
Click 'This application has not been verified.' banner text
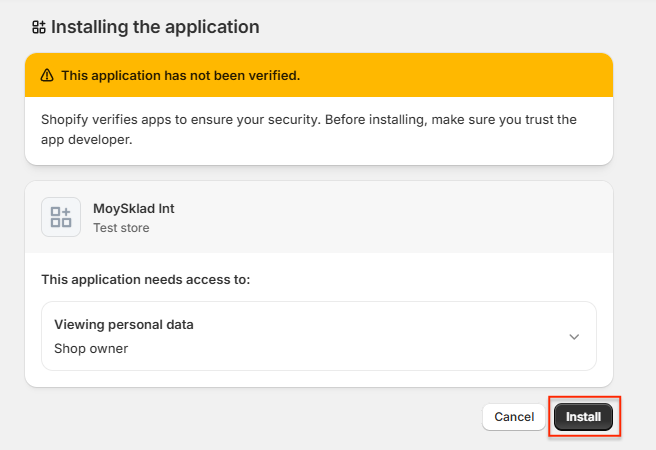(x=181, y=75)
